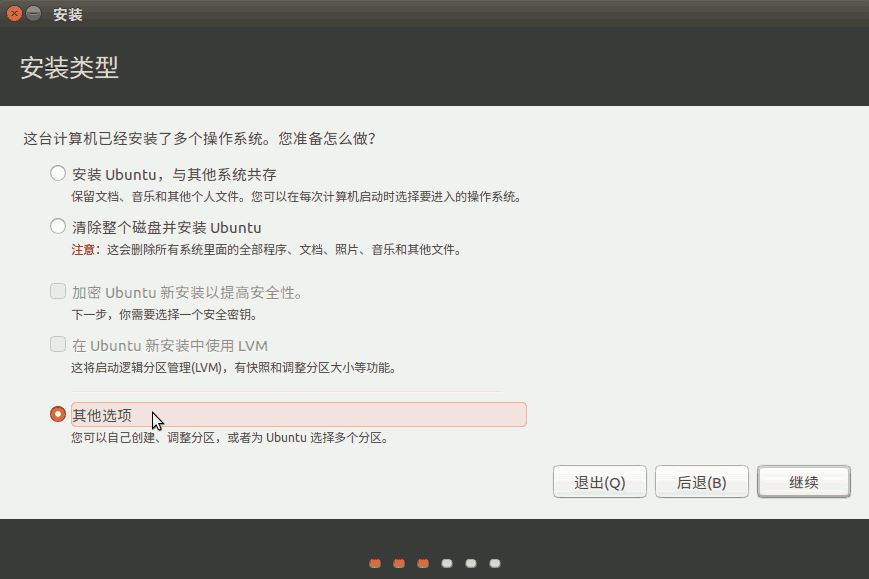Minimize the installer window
Image resolution: width=869 pixels, height=579 pixels.
click(34, 14)
